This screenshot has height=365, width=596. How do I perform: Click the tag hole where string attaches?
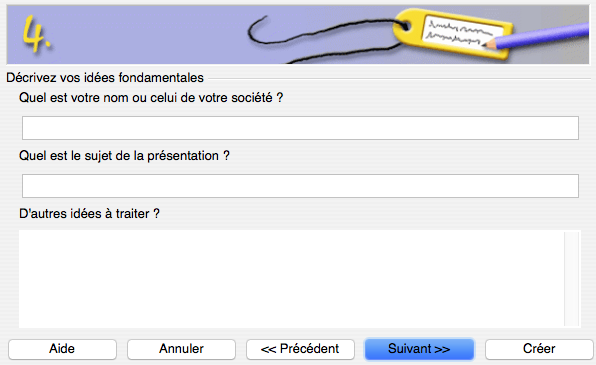(x=405, y=26)
